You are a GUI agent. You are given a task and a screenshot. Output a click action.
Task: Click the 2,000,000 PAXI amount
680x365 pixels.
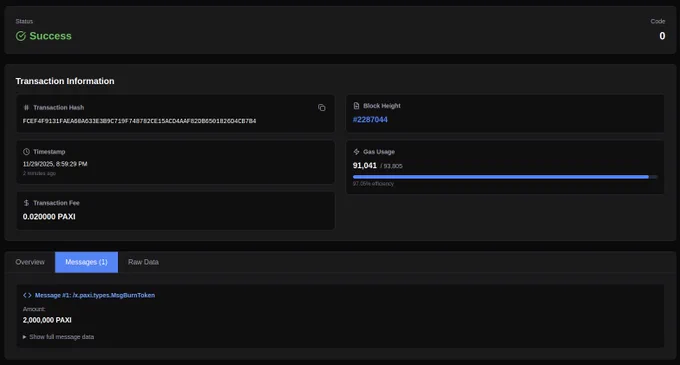tap(47, 320)
